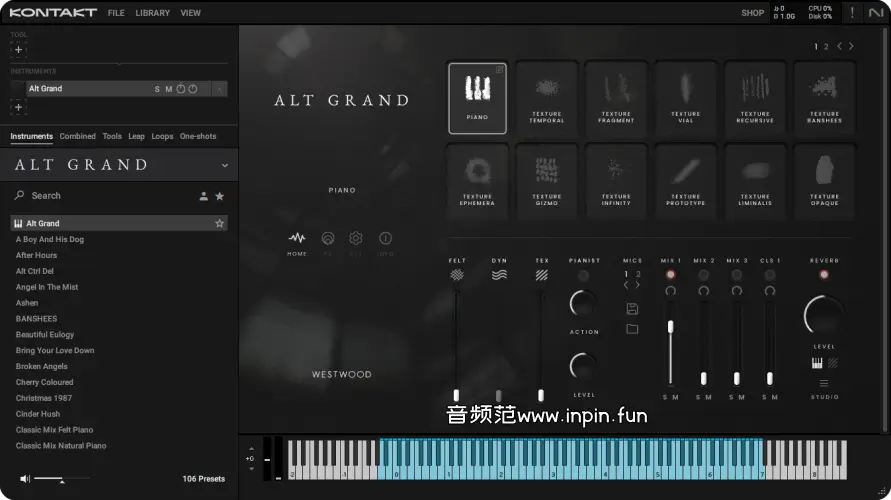Choose the Texture Fragment tile
Viewport: 891px width, 500px height.
pyautogui.click(x=616, y=98)
